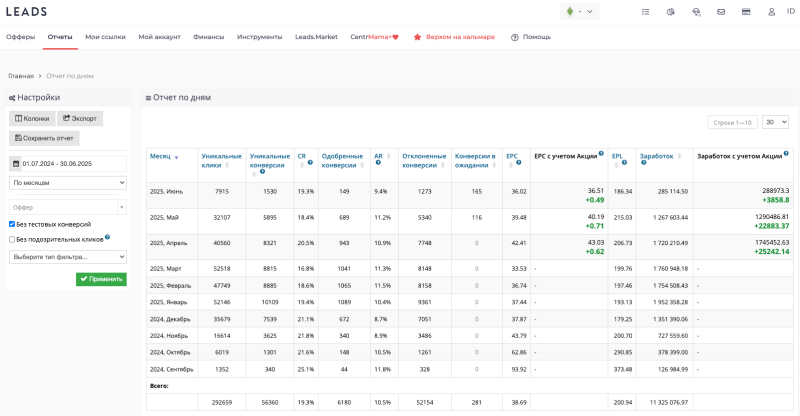800x416 pixels.
Task: Click the pie chart statistics icon
Action: point(670,12)
